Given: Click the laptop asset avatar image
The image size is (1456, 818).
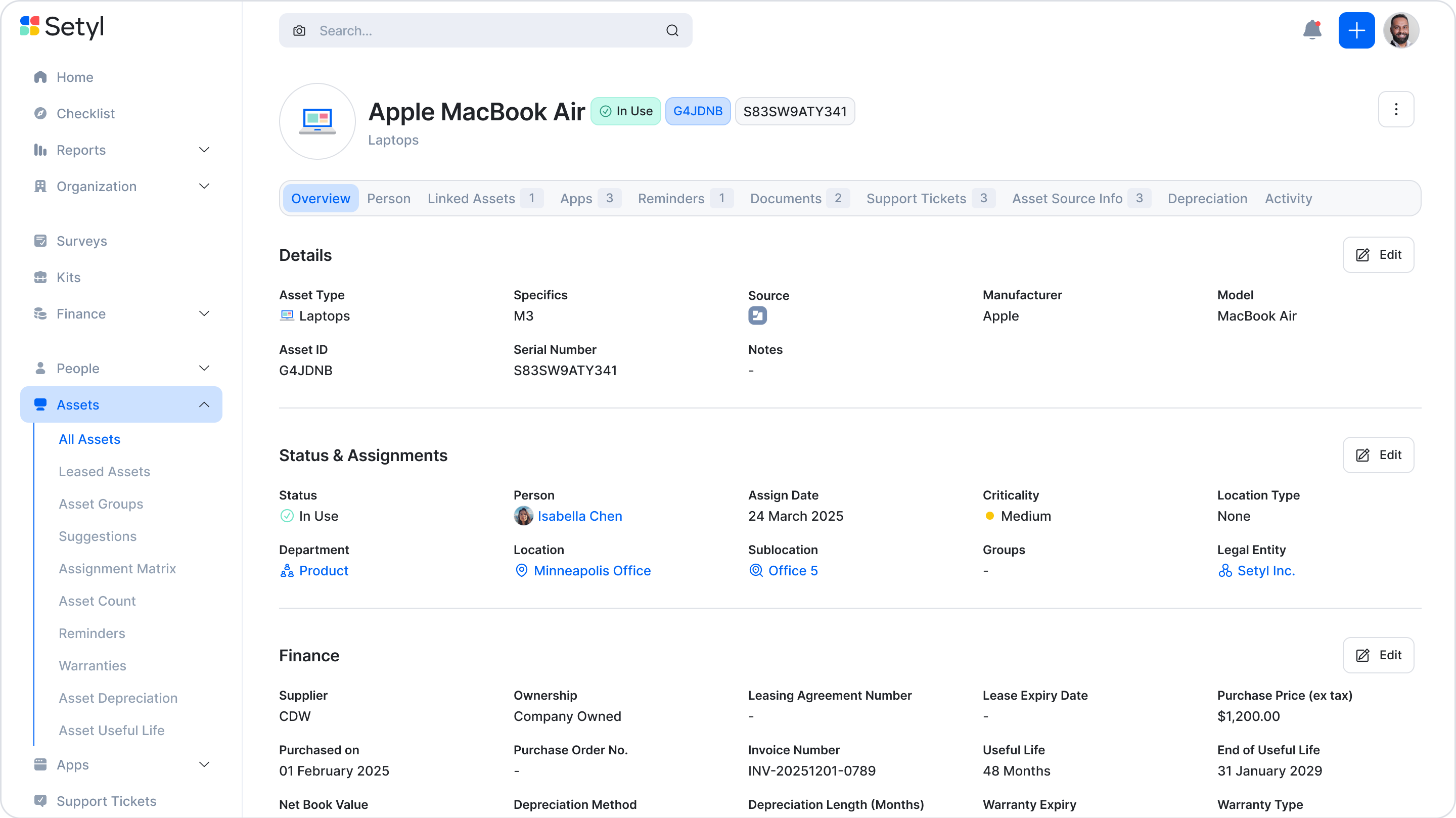Looking at the screenshot, I should 317,121.
